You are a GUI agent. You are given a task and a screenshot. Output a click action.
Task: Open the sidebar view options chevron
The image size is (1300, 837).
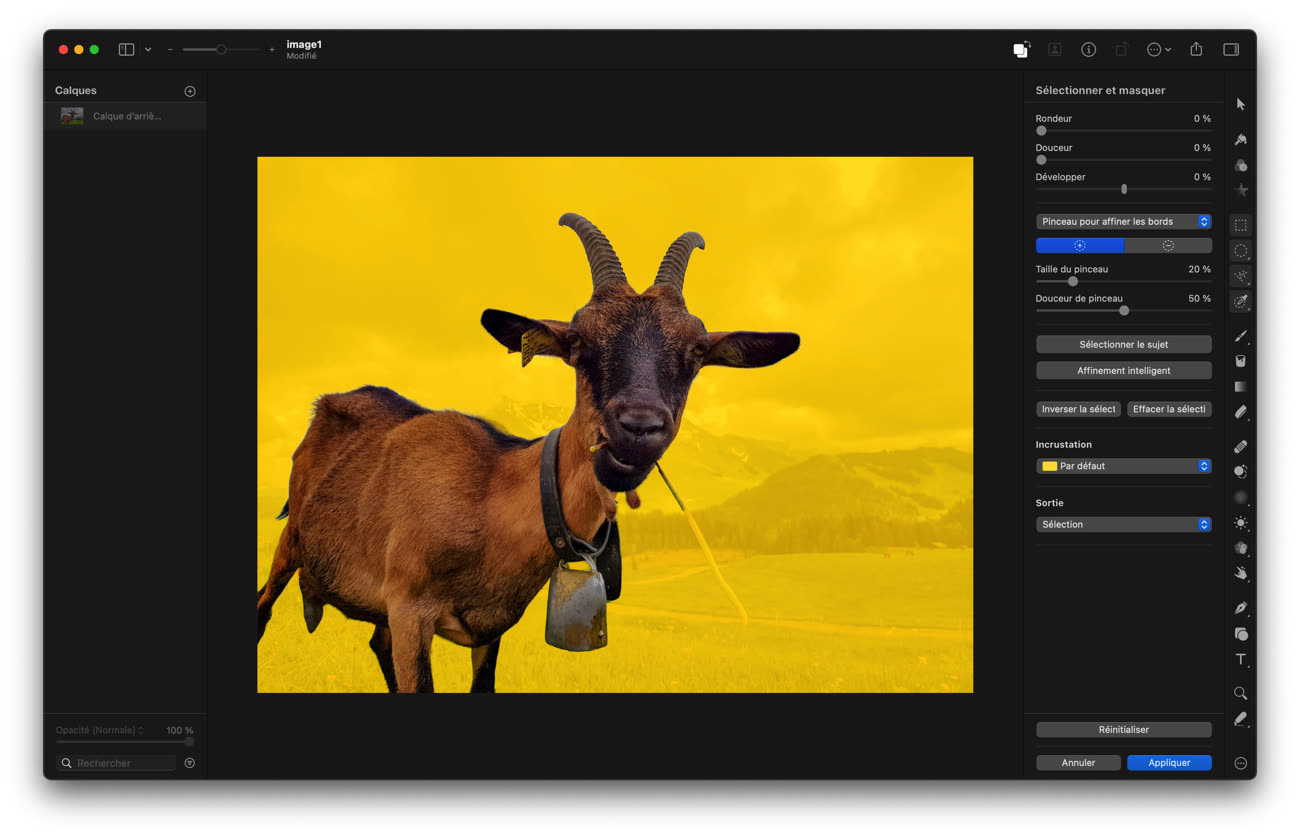148,49
